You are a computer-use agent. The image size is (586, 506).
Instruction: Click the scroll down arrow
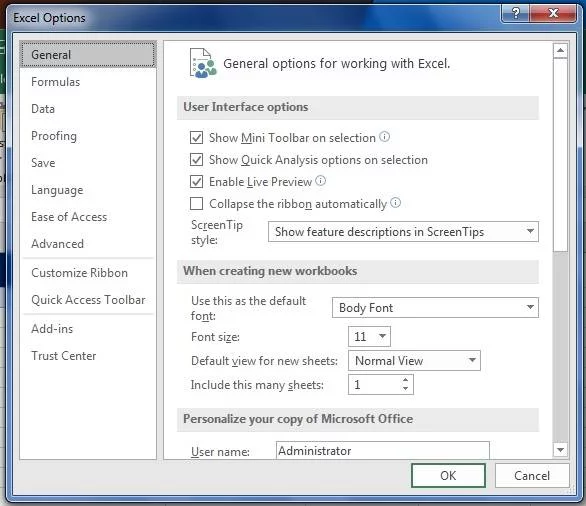point(560,450)
